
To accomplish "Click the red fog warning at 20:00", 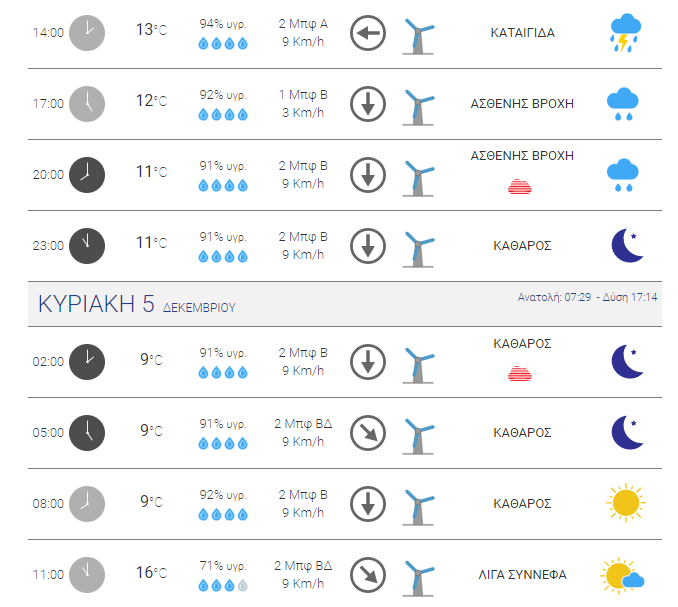I will [x=520, y=187].
